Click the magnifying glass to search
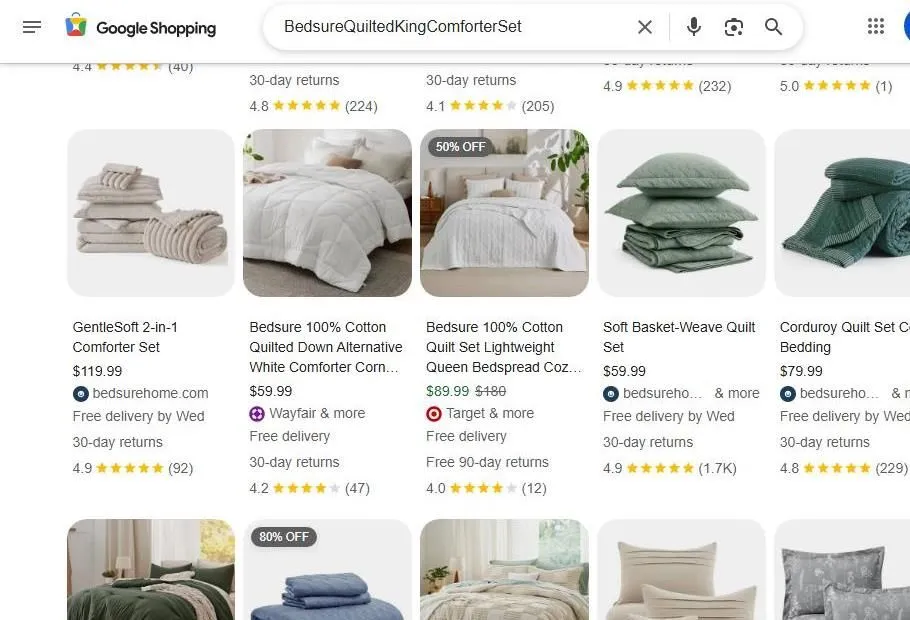910x620 pixels. [x=773, y=26]
